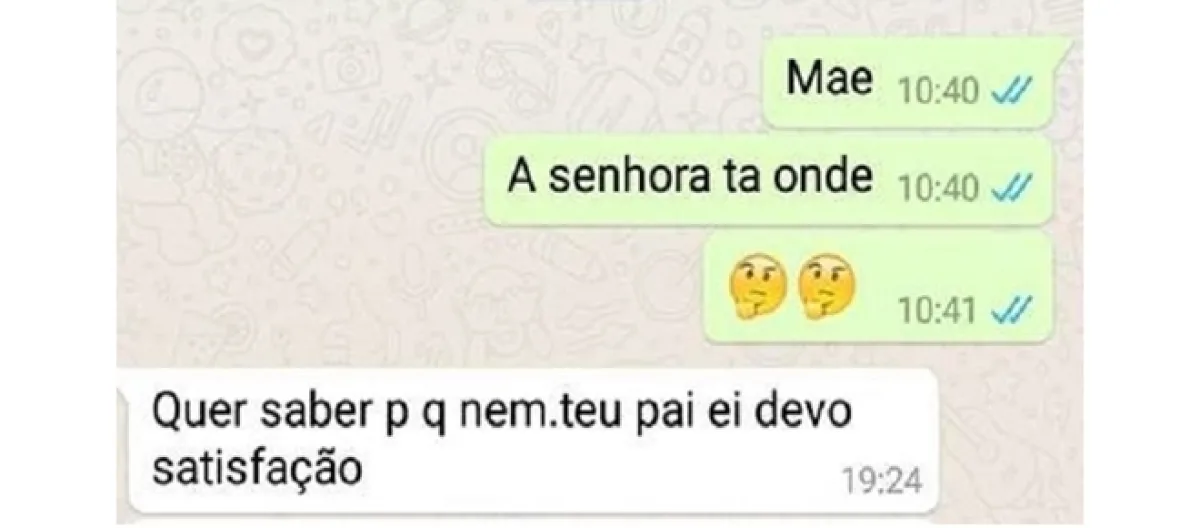Click the read receipt ticks on "A senhora ta onde"

click(1010, 187)
